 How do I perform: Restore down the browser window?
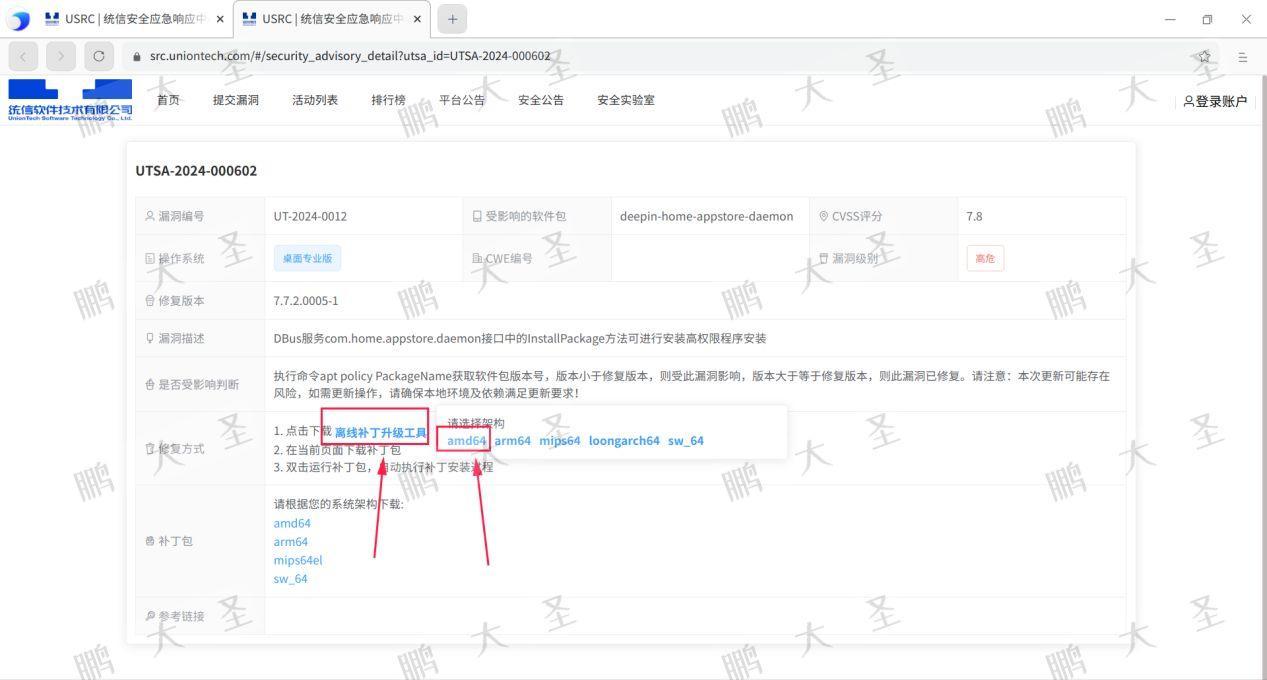1207,19
